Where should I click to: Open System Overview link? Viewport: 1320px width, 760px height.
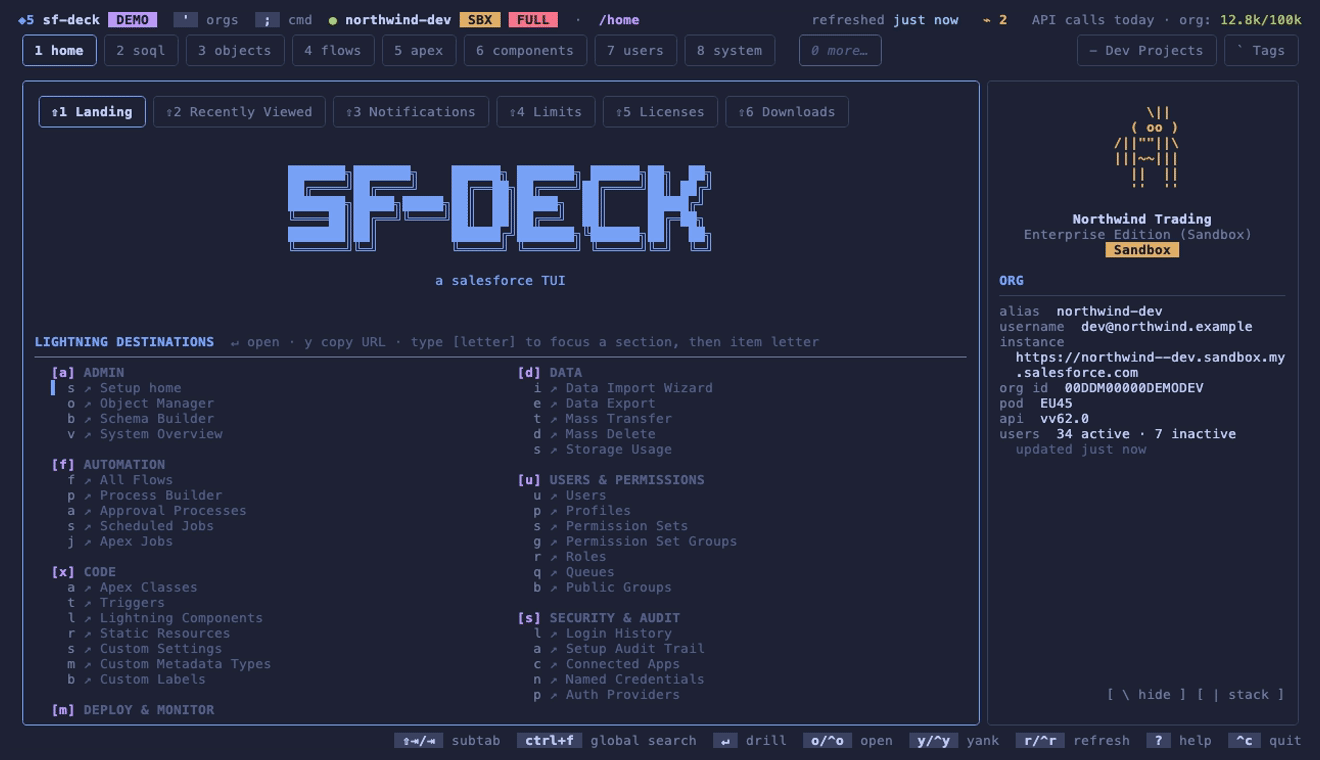tap(145, 434)
